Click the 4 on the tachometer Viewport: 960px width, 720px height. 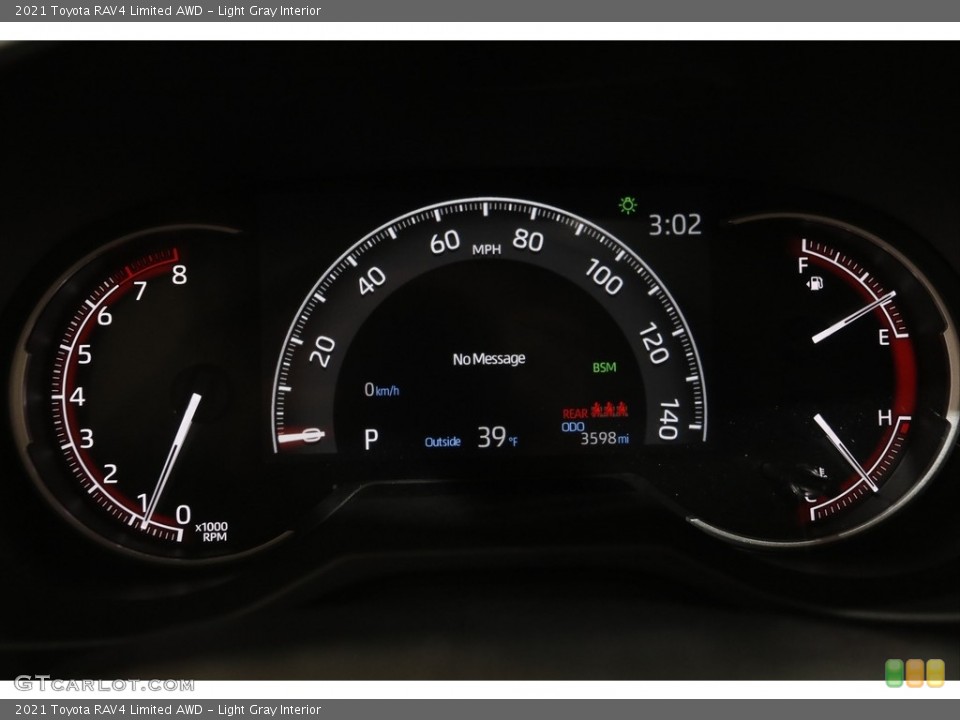[x=77, y=396]
